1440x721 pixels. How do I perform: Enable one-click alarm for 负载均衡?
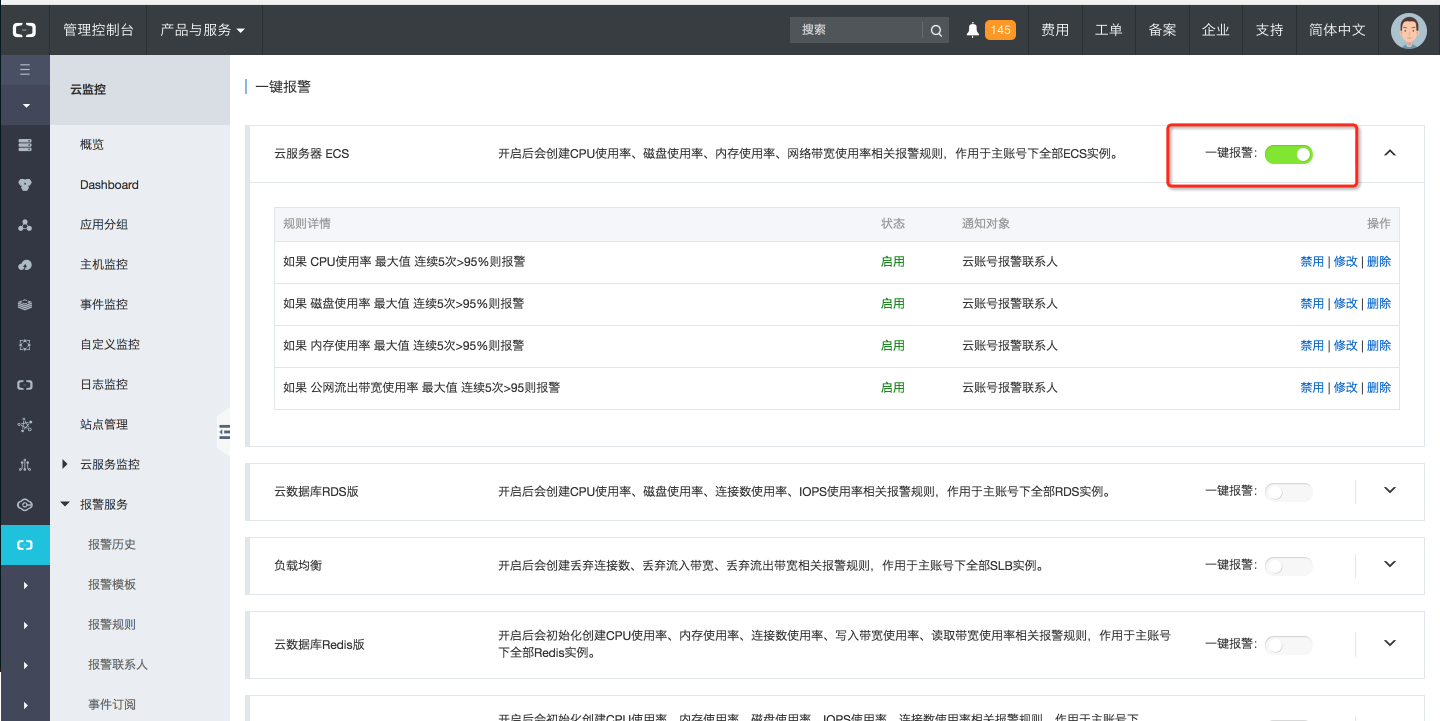[1288, 566]
